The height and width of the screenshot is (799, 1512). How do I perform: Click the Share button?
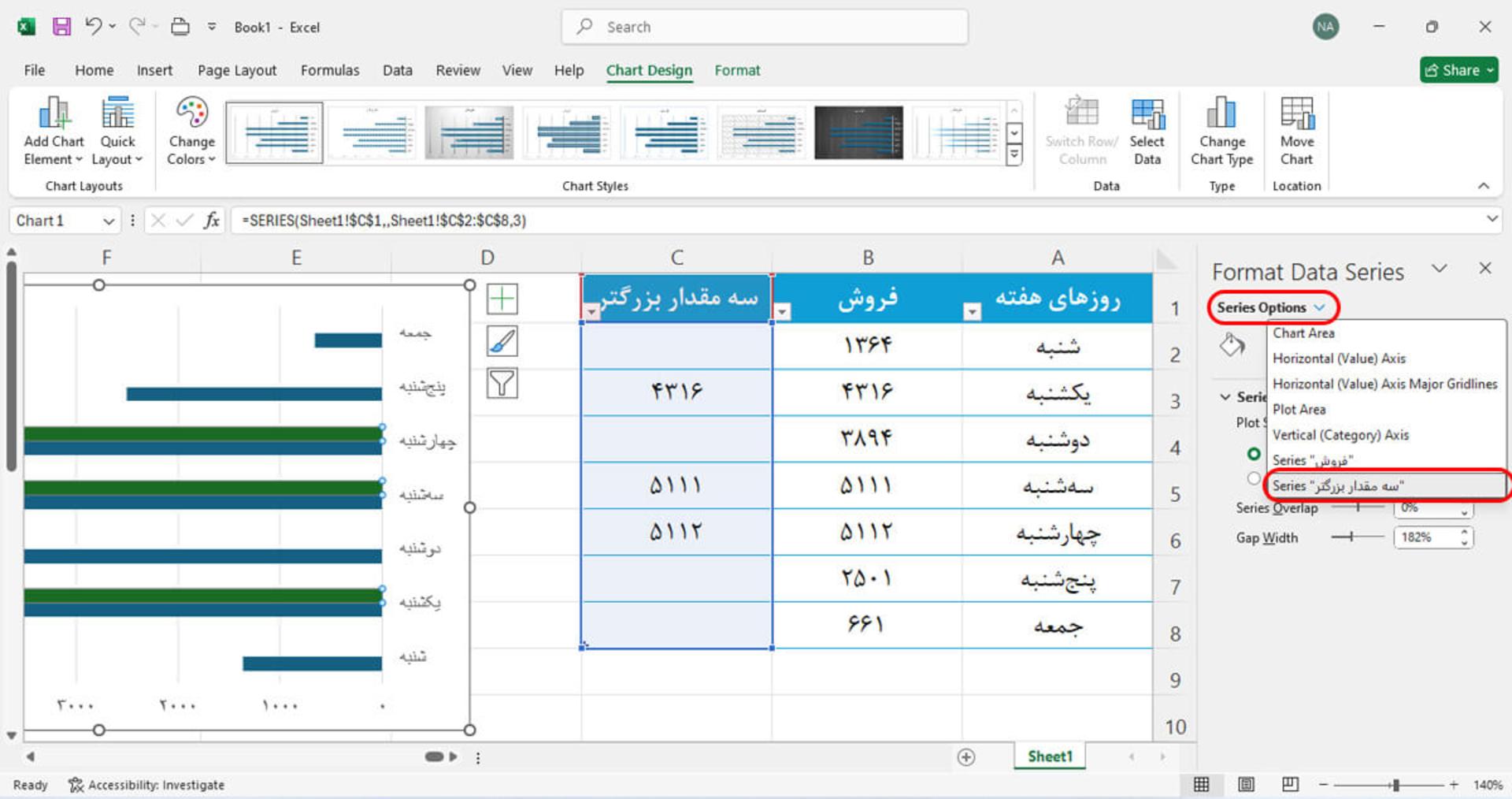pyautogui.click(x=1459, y=70)
